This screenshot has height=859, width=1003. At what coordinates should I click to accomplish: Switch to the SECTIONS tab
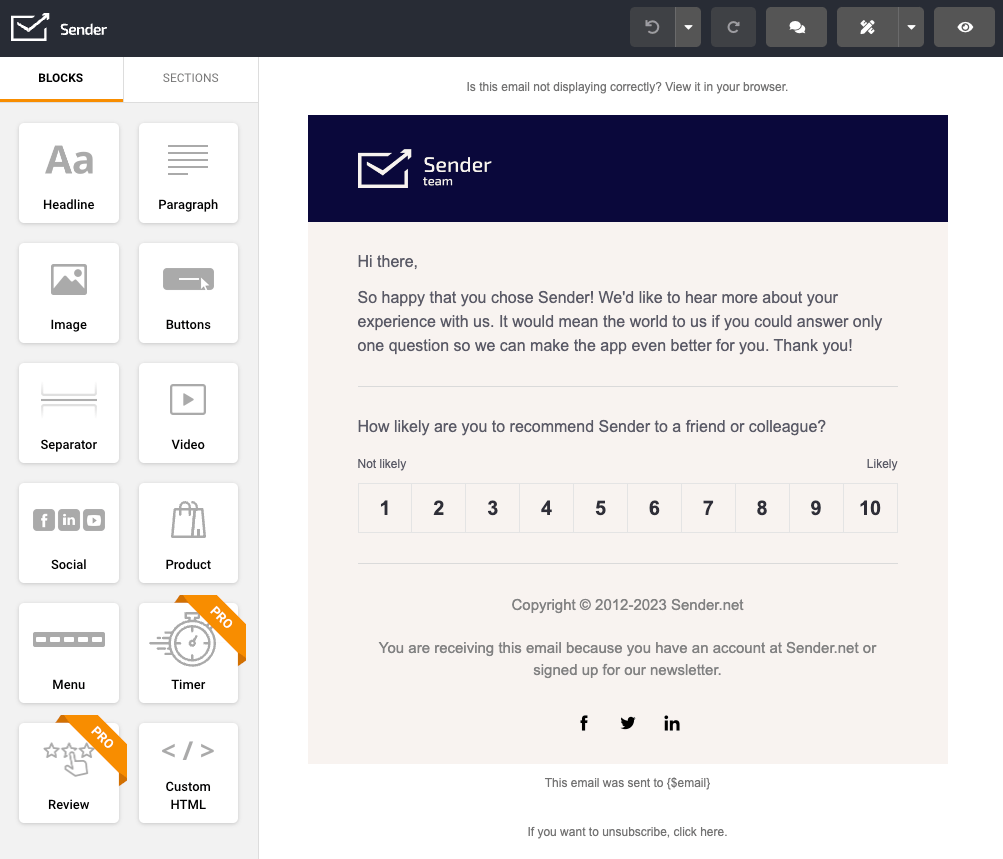pyautogui.click(x=191, y=78)
